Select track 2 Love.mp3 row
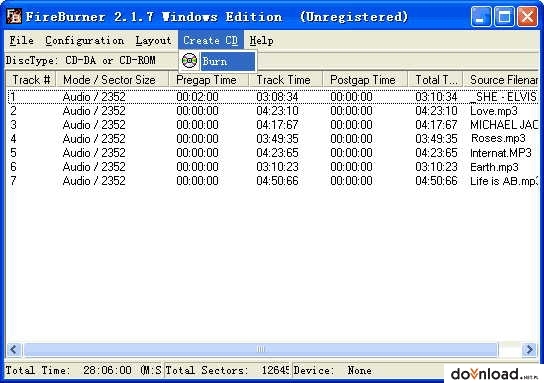 [272, 111]
